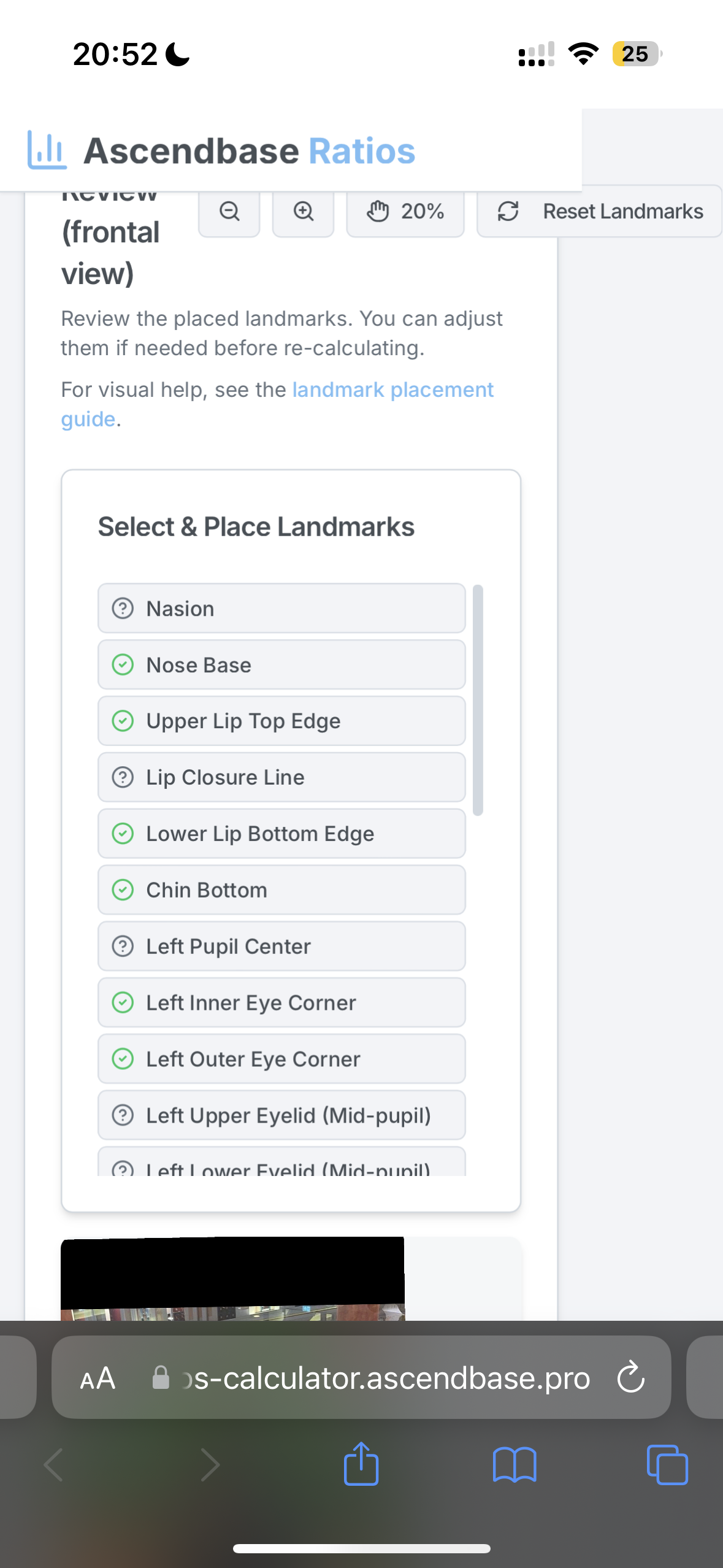The height and width of the screenshot is (1568, 723).
Task: Click the Reset Landmarks button
Action: pyautogui.click(x=599, y=212)
